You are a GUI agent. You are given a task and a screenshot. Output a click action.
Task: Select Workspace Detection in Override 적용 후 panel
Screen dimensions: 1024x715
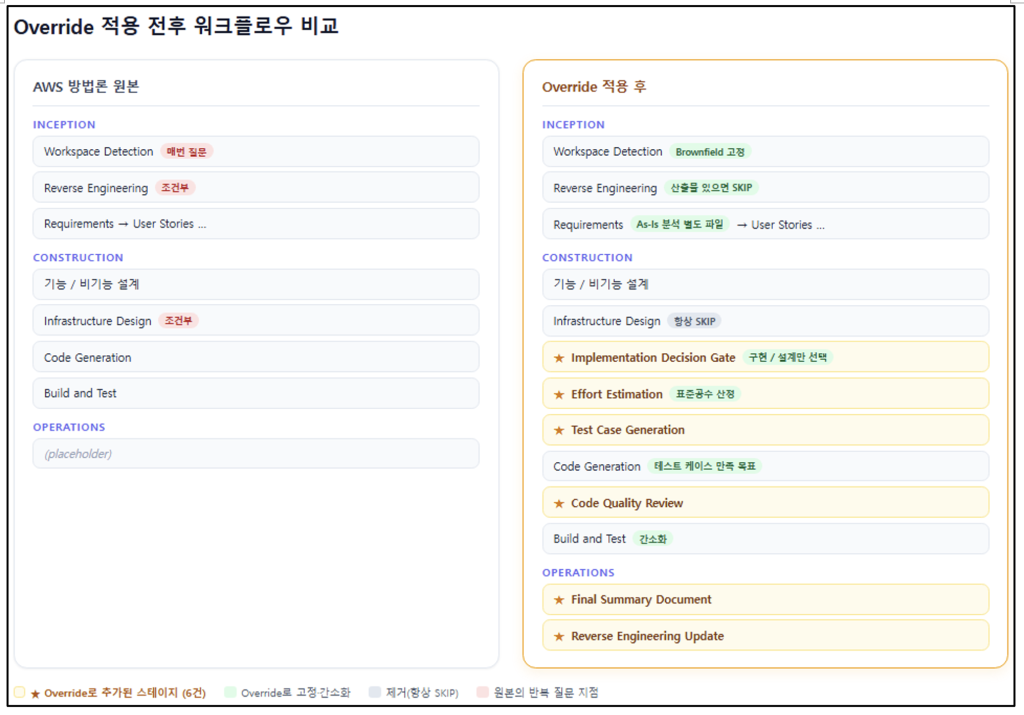pos(765,151)
